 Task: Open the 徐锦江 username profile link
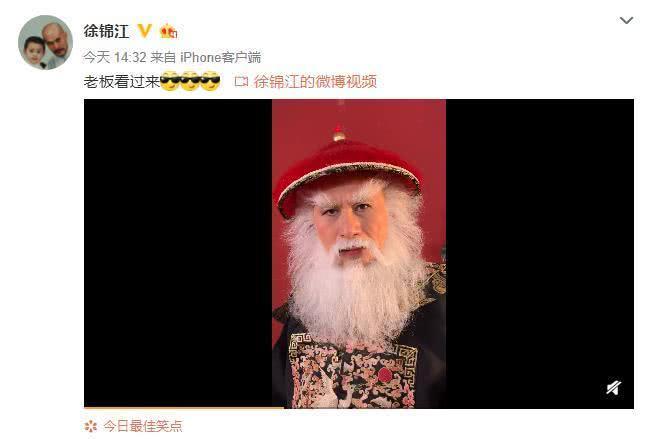106,32
